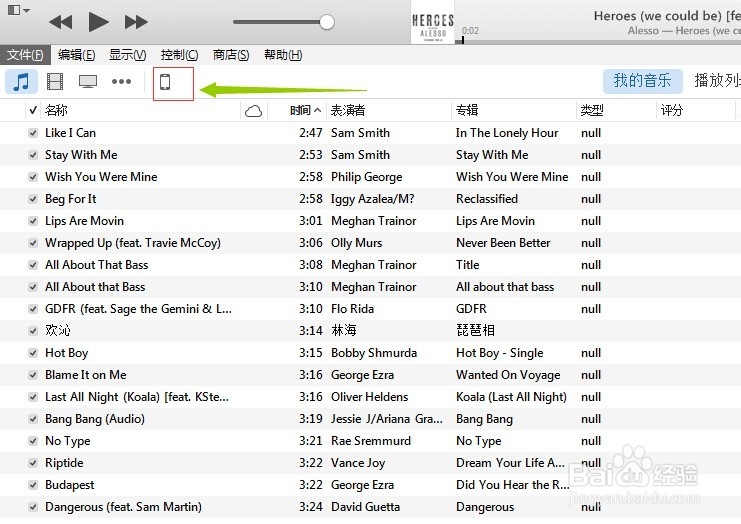741x524 pixels.
Task: Switch to the 播放列表 tab
Action: (x=717, y=81)
